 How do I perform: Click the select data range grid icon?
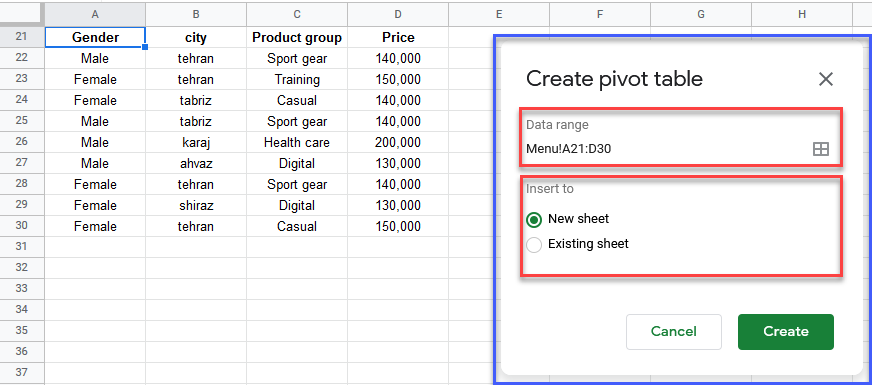(821, 149)
